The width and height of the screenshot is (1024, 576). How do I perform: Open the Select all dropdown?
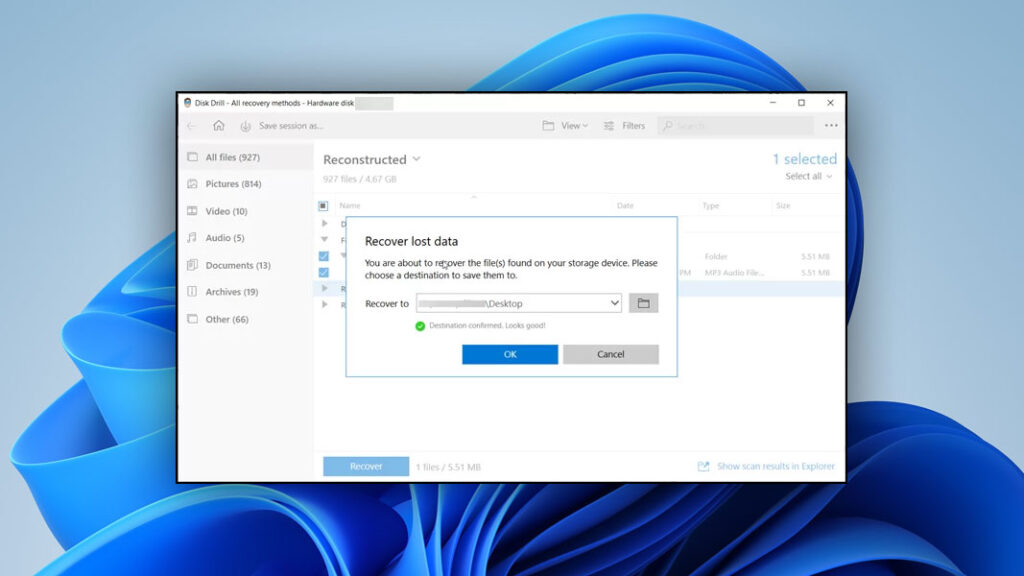click(806, 176)
